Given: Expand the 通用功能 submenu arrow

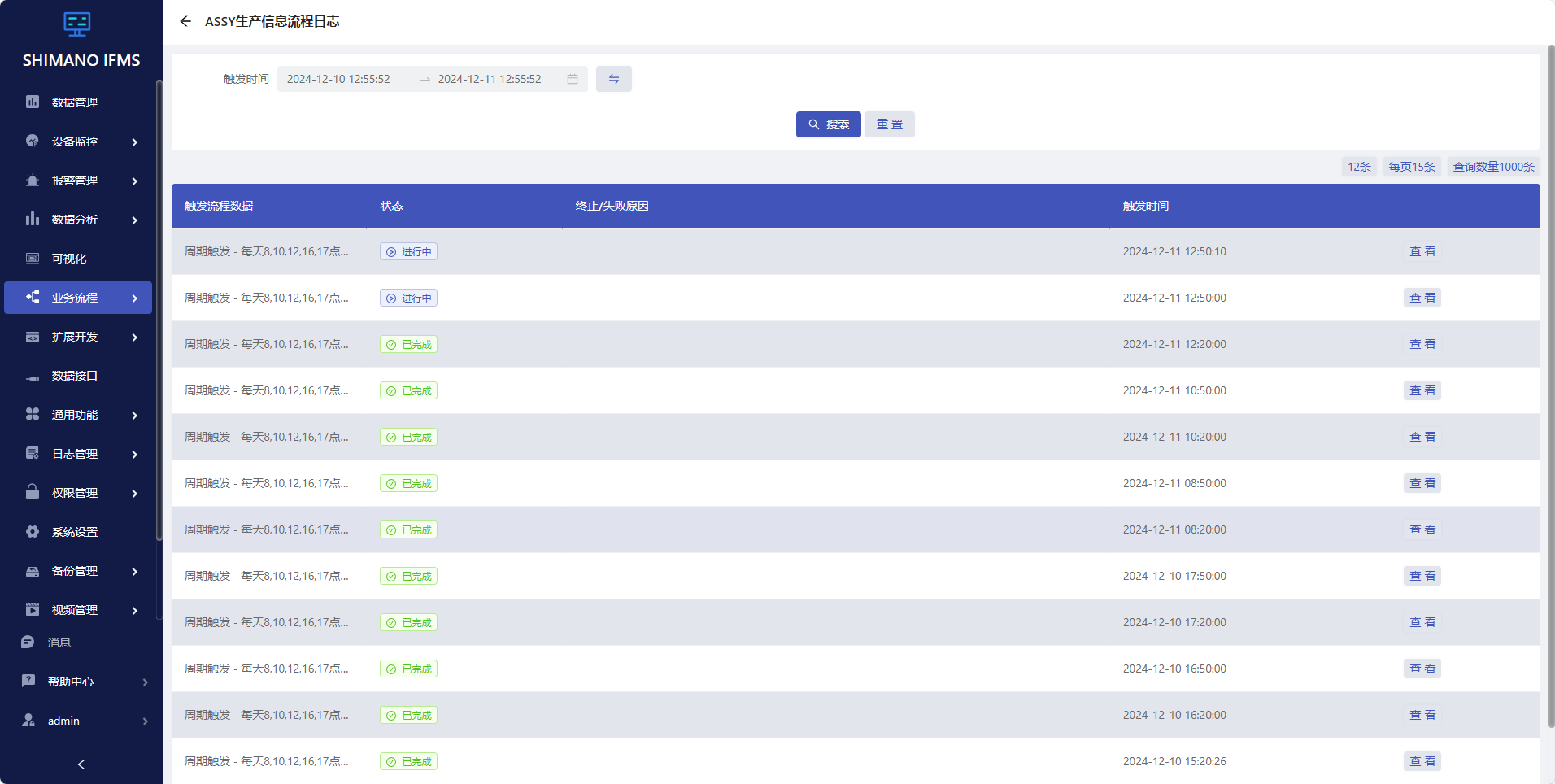Looking at the screenshot, I should coord(135,415).
